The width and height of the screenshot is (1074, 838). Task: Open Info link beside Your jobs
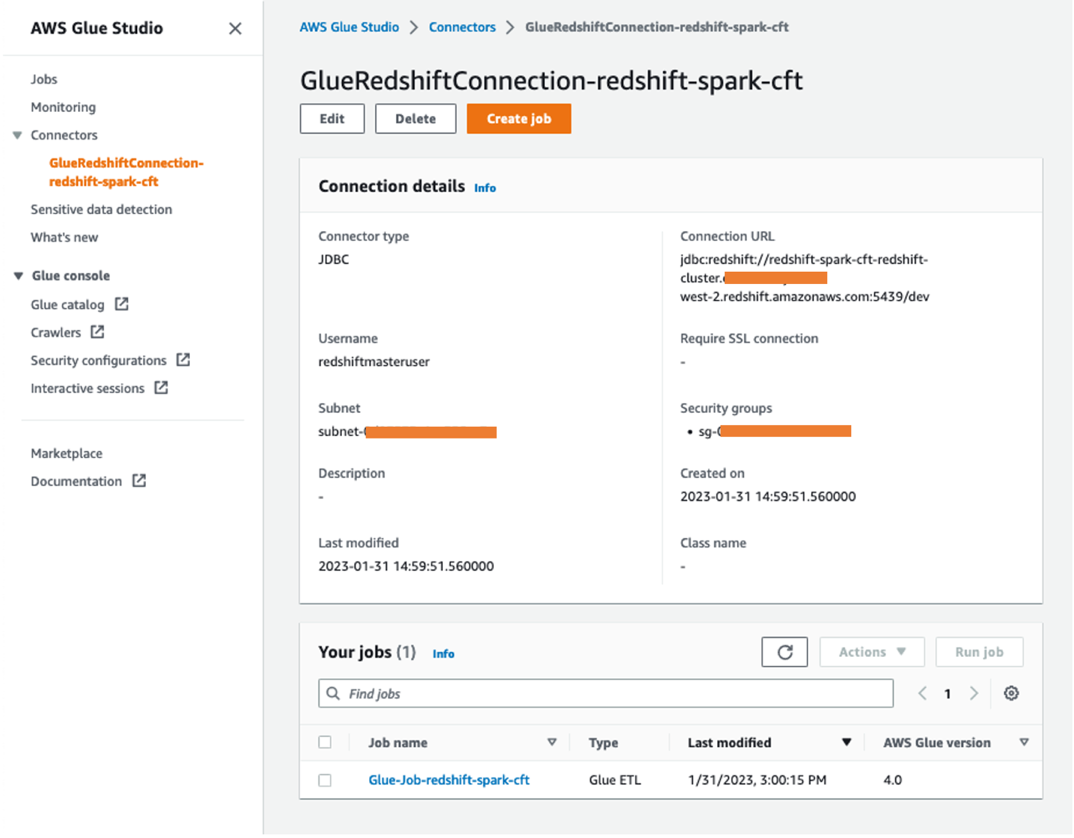[443, 654]
